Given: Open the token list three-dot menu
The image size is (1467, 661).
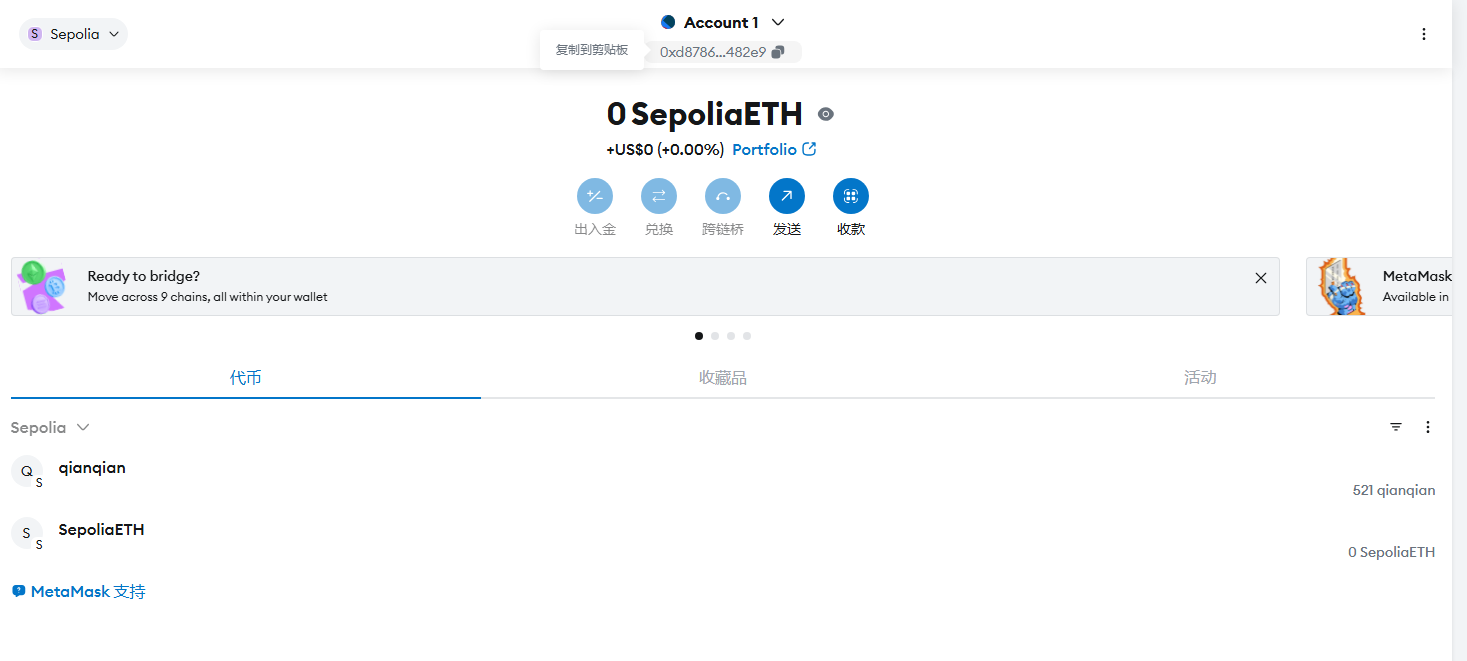Looking at the screenshot, I should [x=1428, y=427].
